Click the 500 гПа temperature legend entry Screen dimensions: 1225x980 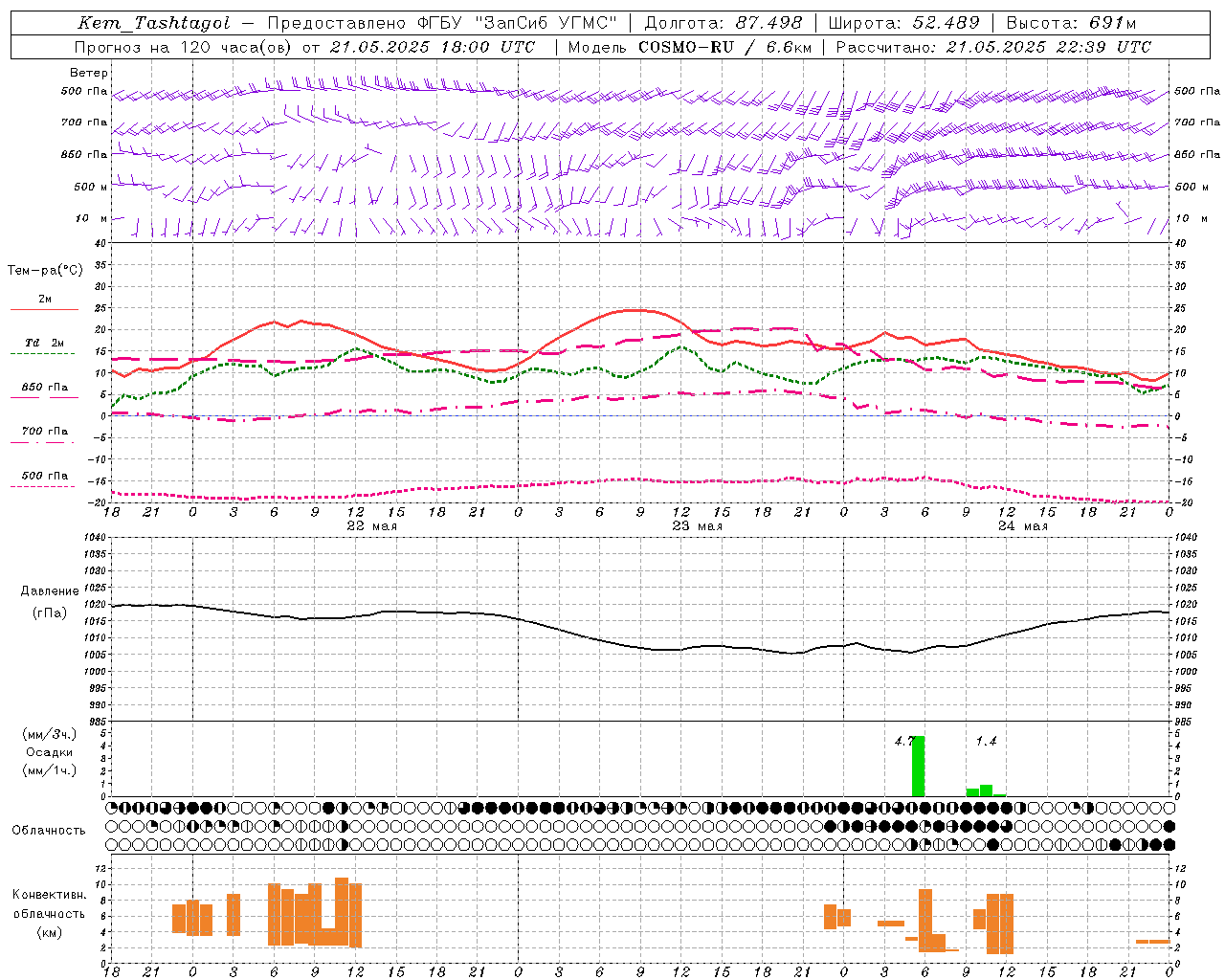pos(45,476)
